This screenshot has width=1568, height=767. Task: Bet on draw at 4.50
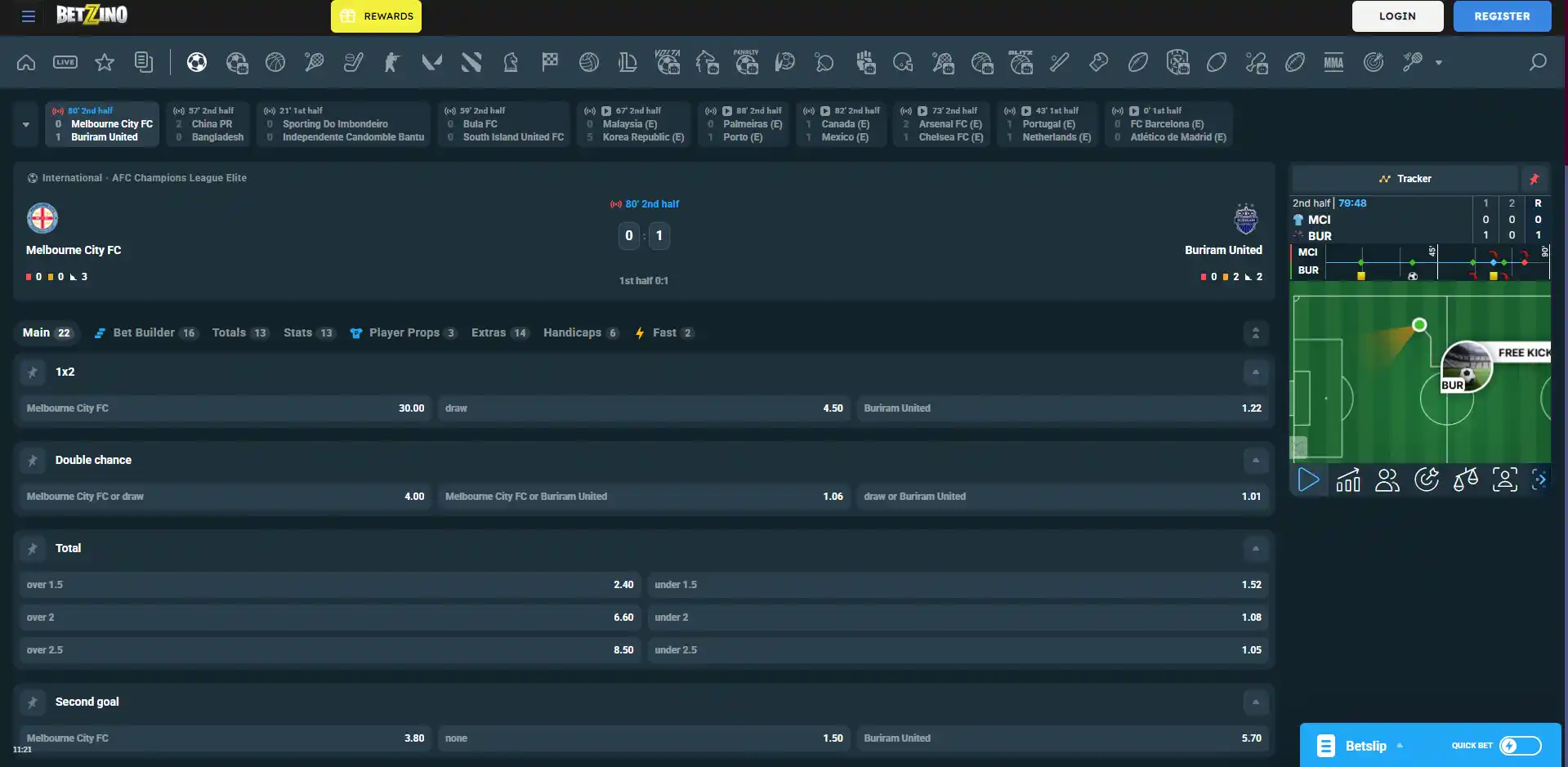pos(644,408)
